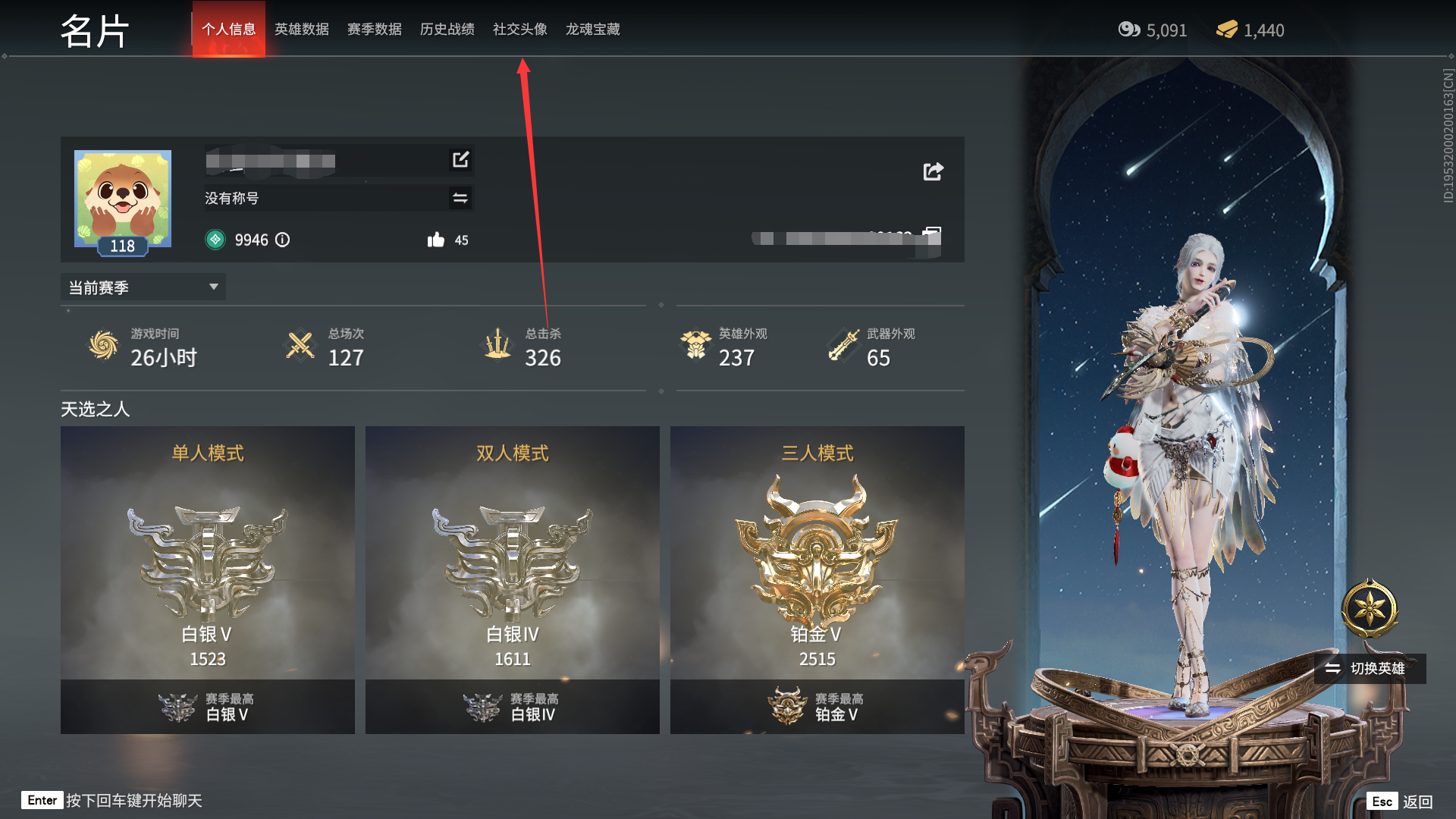
Task: Click the 切换英雄 switch hero button
Action: 1369,668
